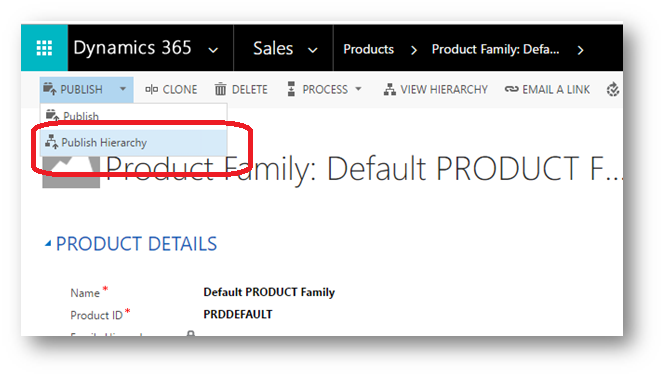Screen dimensions: 665x378
Task: Click the Delete trash can icon
Action: [x=221, y=89]
